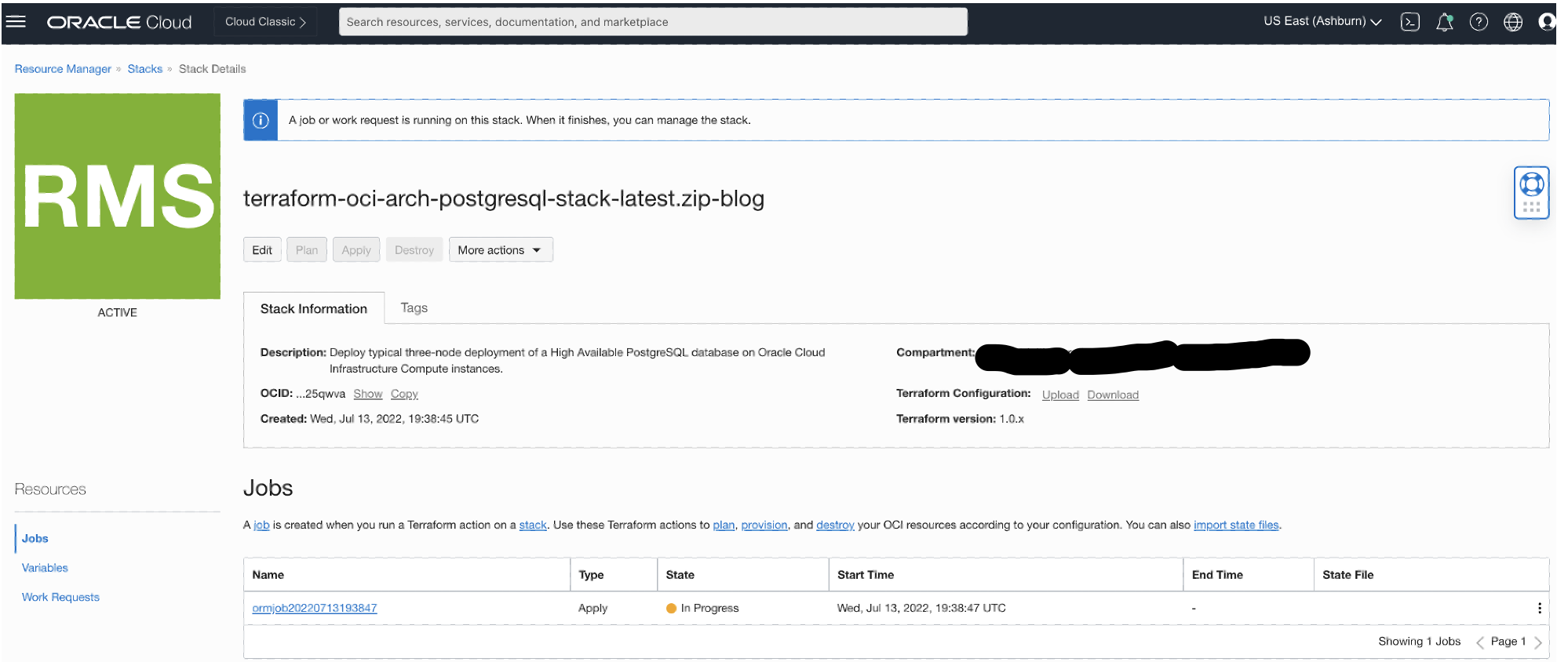Click the 'Apply' type cell in job row
Screen dimensions: 1568x662
(x=593, y=608)
